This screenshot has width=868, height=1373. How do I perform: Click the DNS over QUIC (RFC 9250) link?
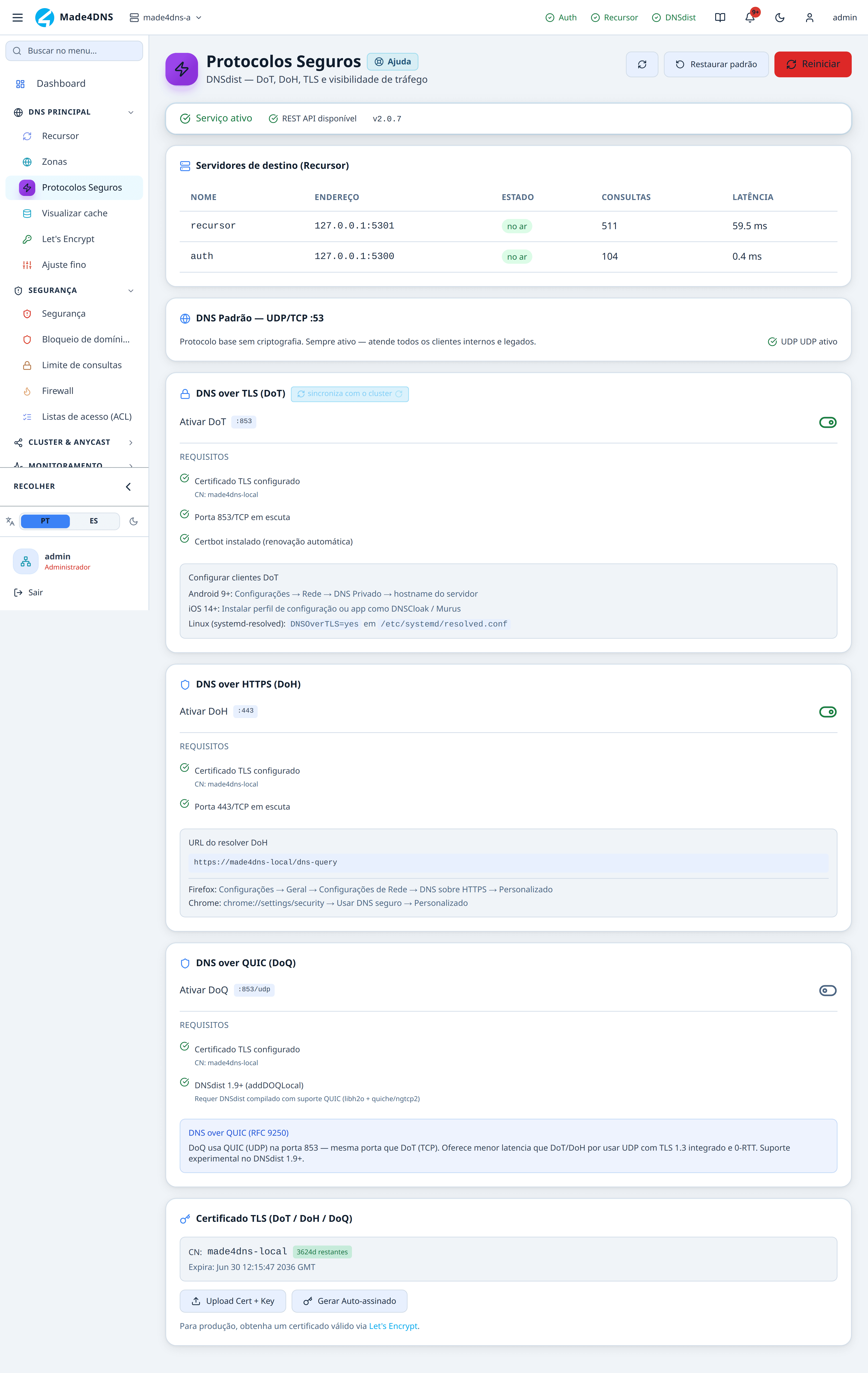[238, 1133]
